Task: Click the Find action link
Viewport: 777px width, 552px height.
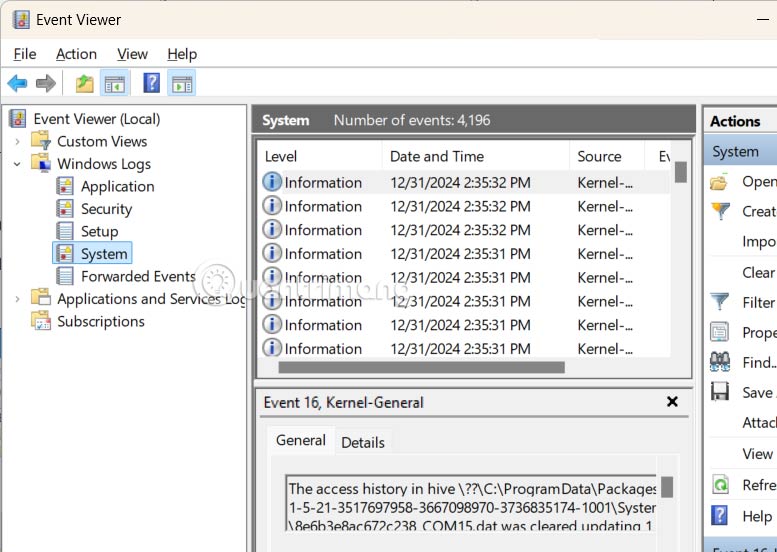Action: 759,363
